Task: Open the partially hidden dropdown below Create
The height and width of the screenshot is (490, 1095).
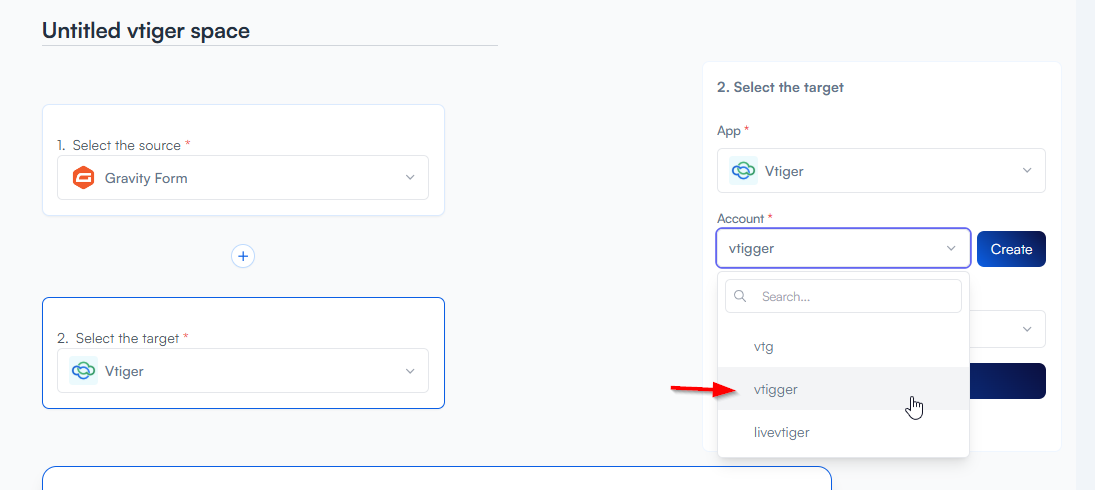Action: (x=1026, y=329)
